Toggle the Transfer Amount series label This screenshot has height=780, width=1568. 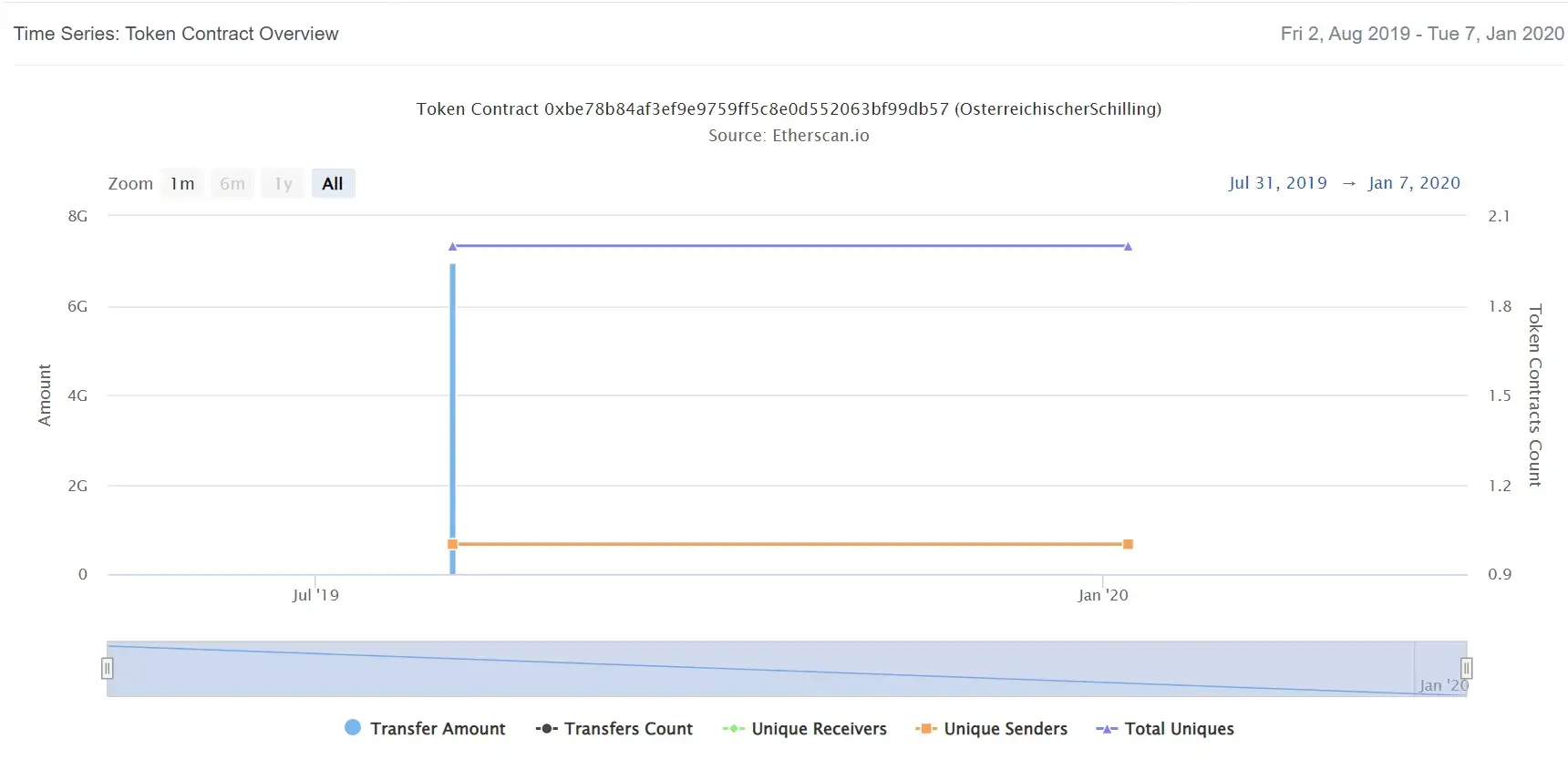[438, 729]
